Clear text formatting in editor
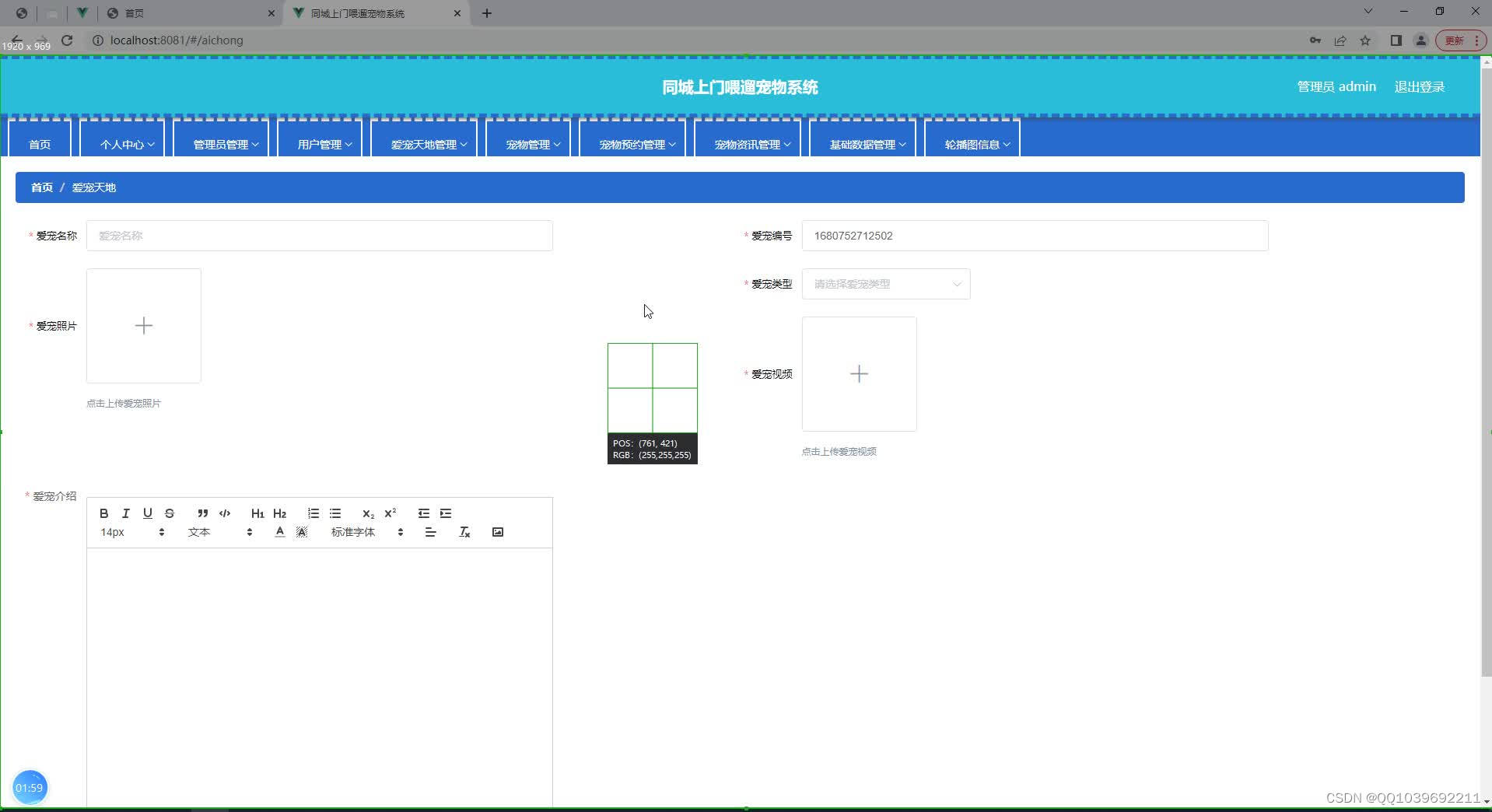 (x=464, y=532)
